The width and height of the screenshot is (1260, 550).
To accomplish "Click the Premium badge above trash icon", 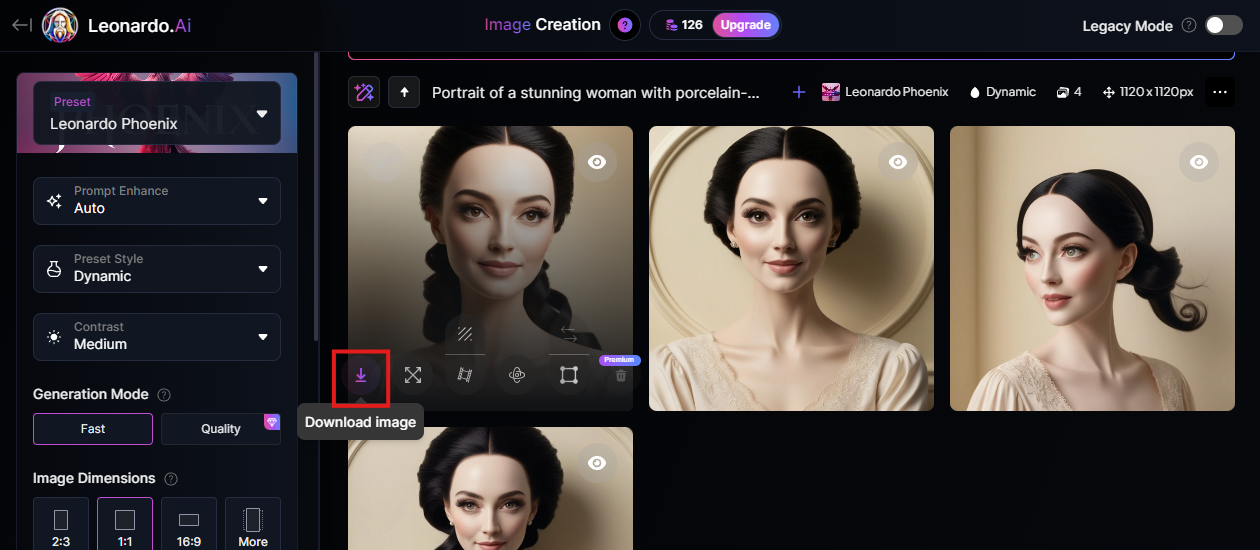I will 620,359.
